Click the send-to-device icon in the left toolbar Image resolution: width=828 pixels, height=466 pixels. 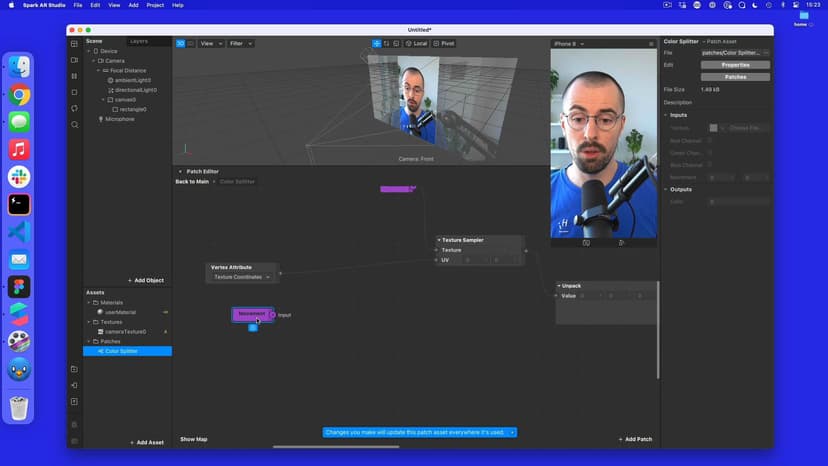pos(74,385)
